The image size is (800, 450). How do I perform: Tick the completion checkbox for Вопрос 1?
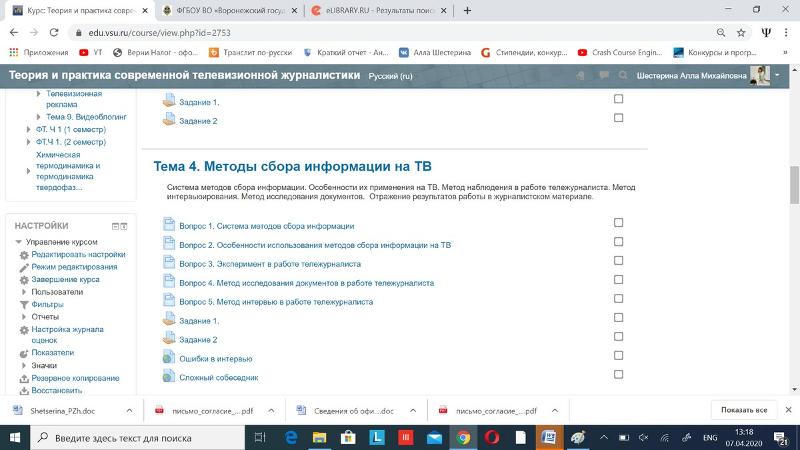click(618, 223)
